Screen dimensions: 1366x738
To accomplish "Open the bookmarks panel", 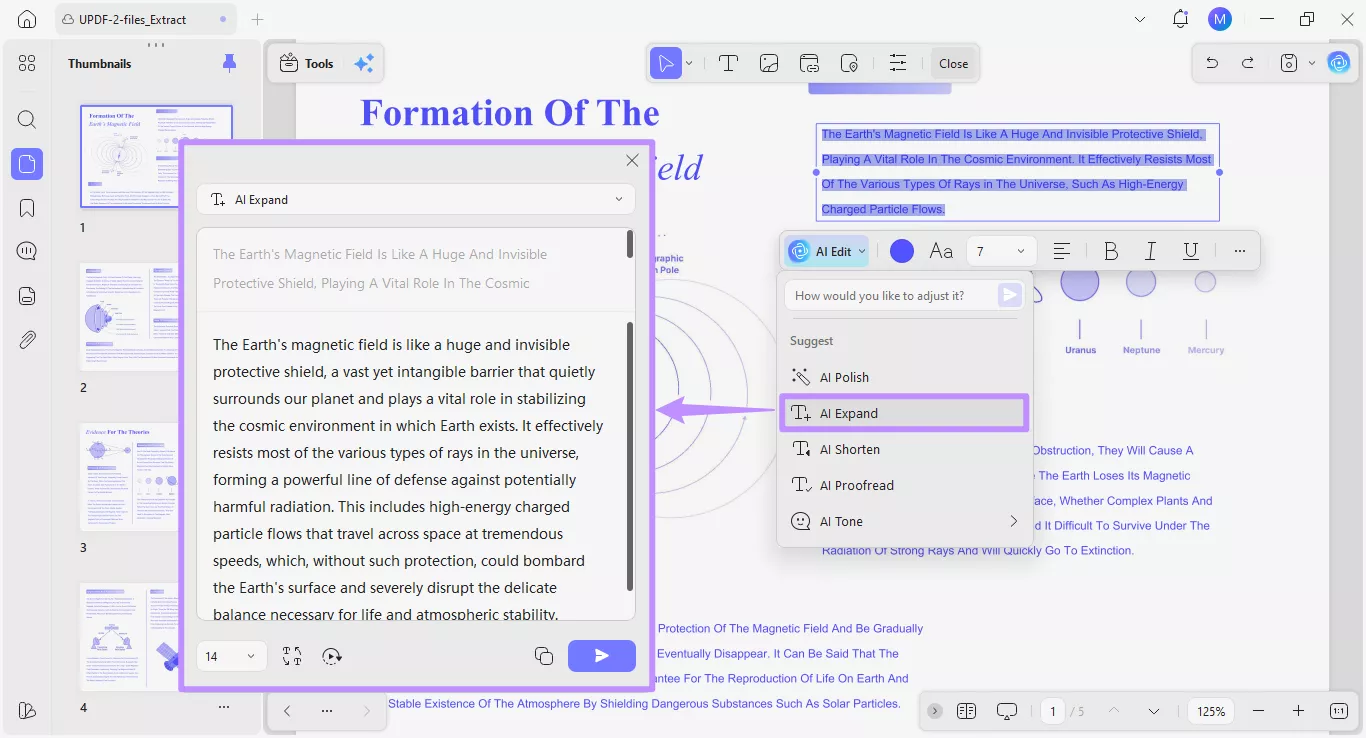I will (x=27, y=208).
